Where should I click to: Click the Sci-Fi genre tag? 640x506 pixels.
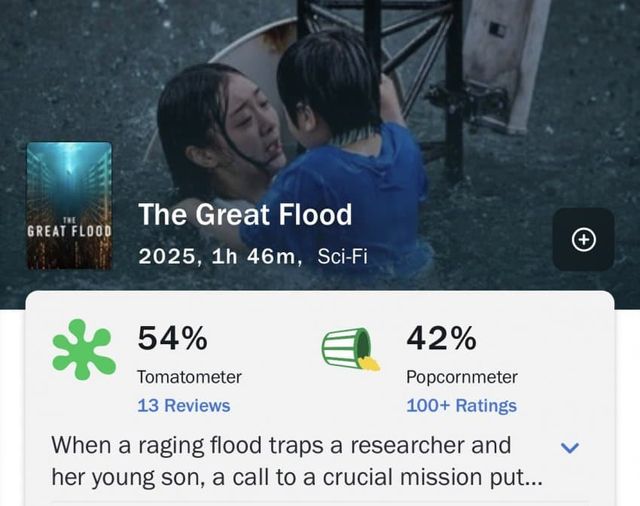coord(342,256)
